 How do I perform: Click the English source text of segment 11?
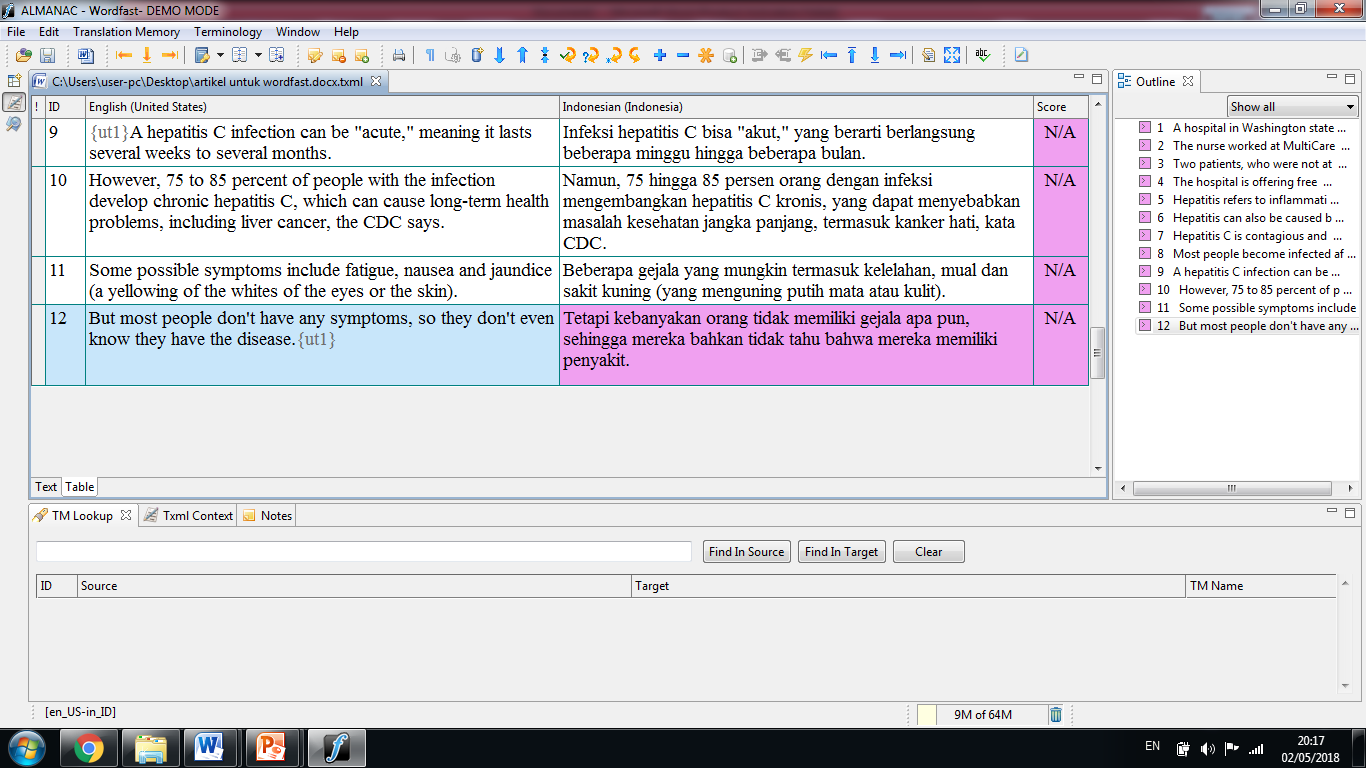tap(320, 281)
